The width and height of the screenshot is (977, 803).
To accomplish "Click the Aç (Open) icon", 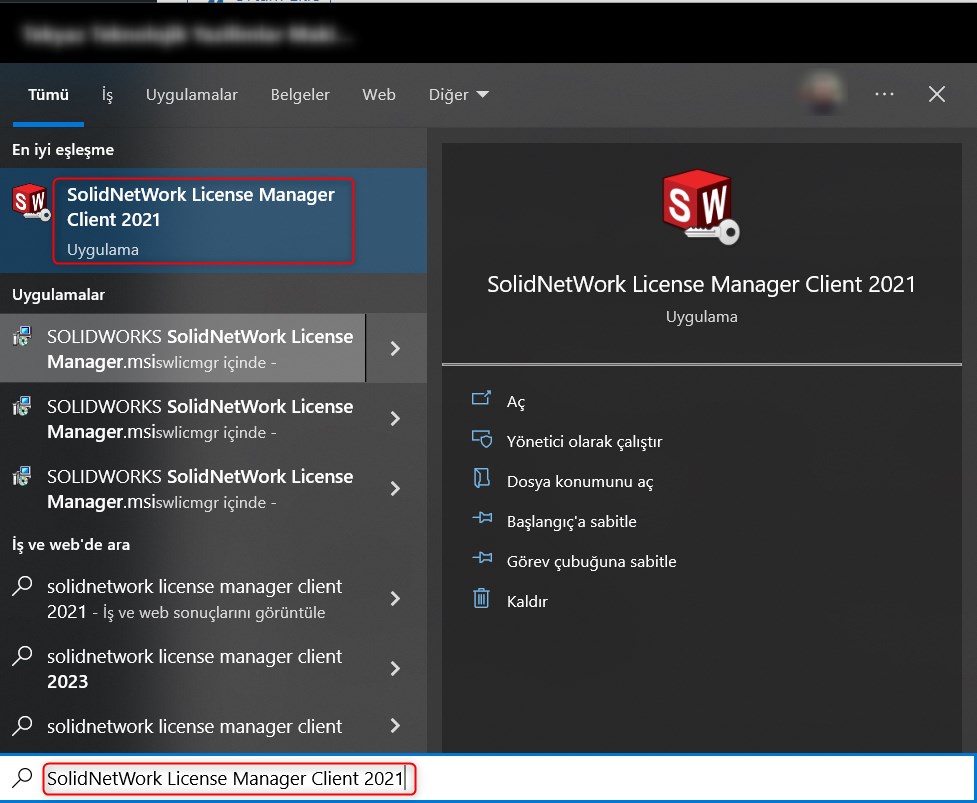I will click(x=481, y=400).
